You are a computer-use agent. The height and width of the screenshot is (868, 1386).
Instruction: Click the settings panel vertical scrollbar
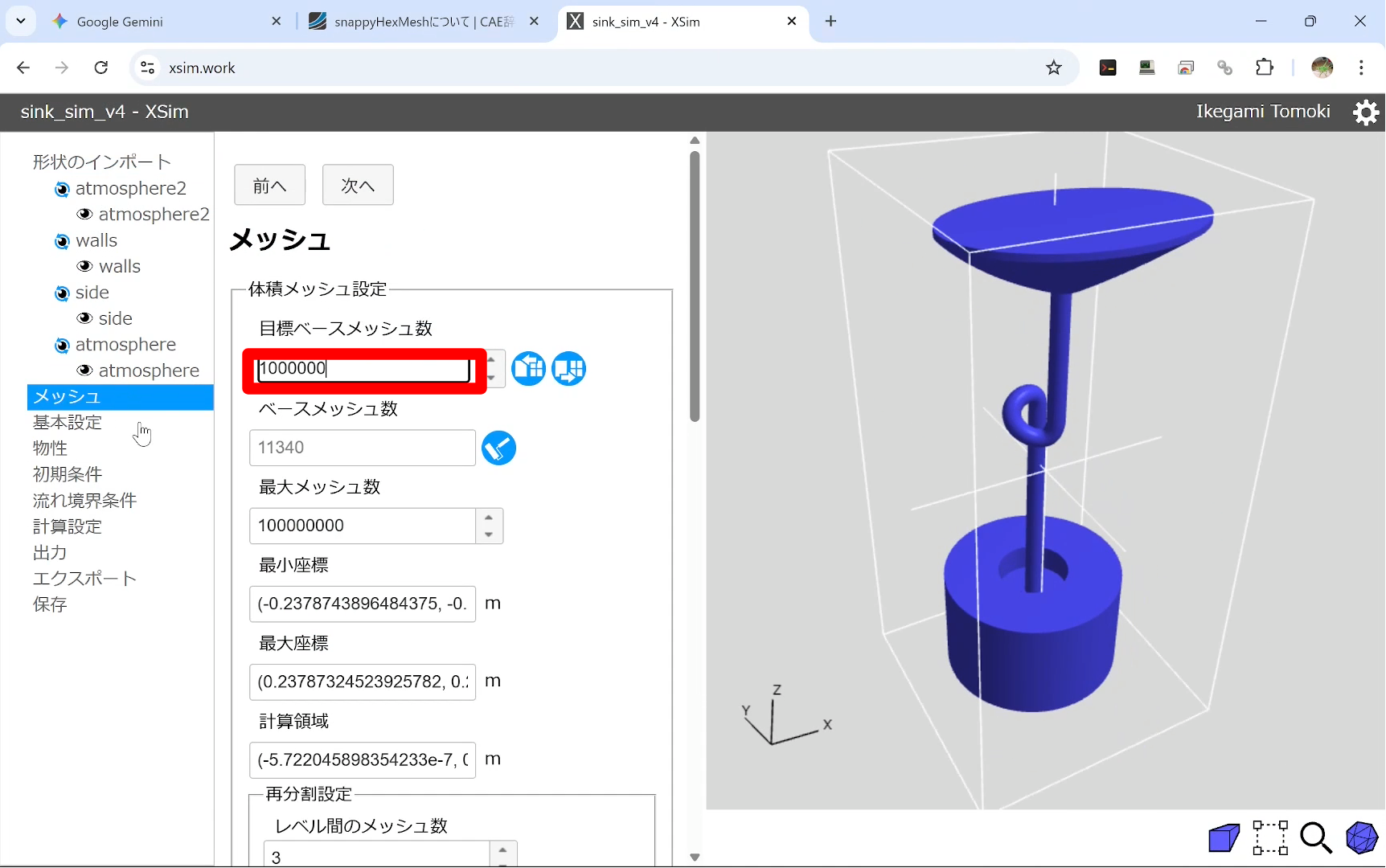695,285
